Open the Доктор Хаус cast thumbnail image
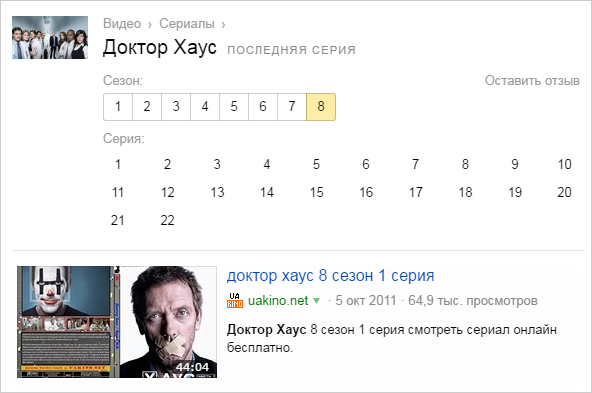Viewport: 592px width, 393px height. coord(50,37)
